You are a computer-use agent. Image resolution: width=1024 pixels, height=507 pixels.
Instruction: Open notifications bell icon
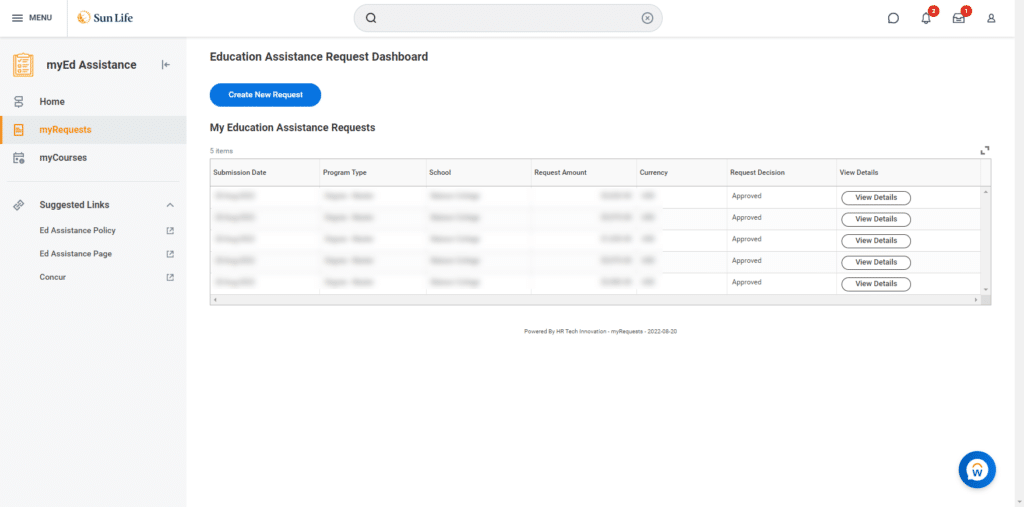coord(926,18)
